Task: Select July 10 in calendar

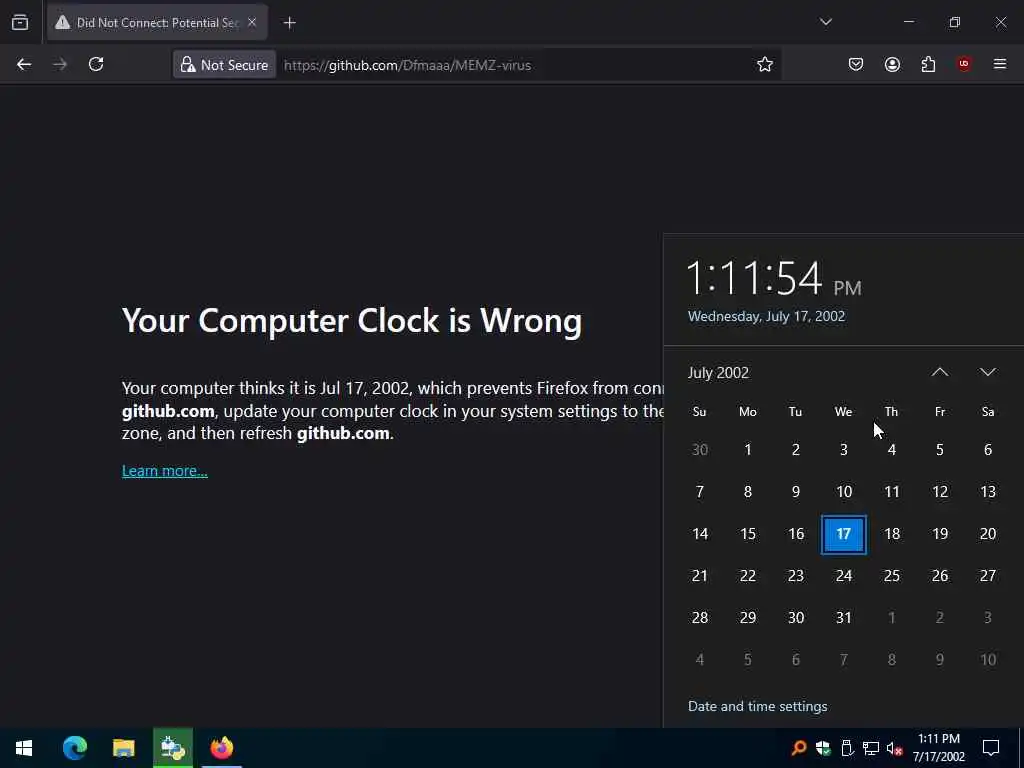Action: pyautogui.click(x=844, y=492)
